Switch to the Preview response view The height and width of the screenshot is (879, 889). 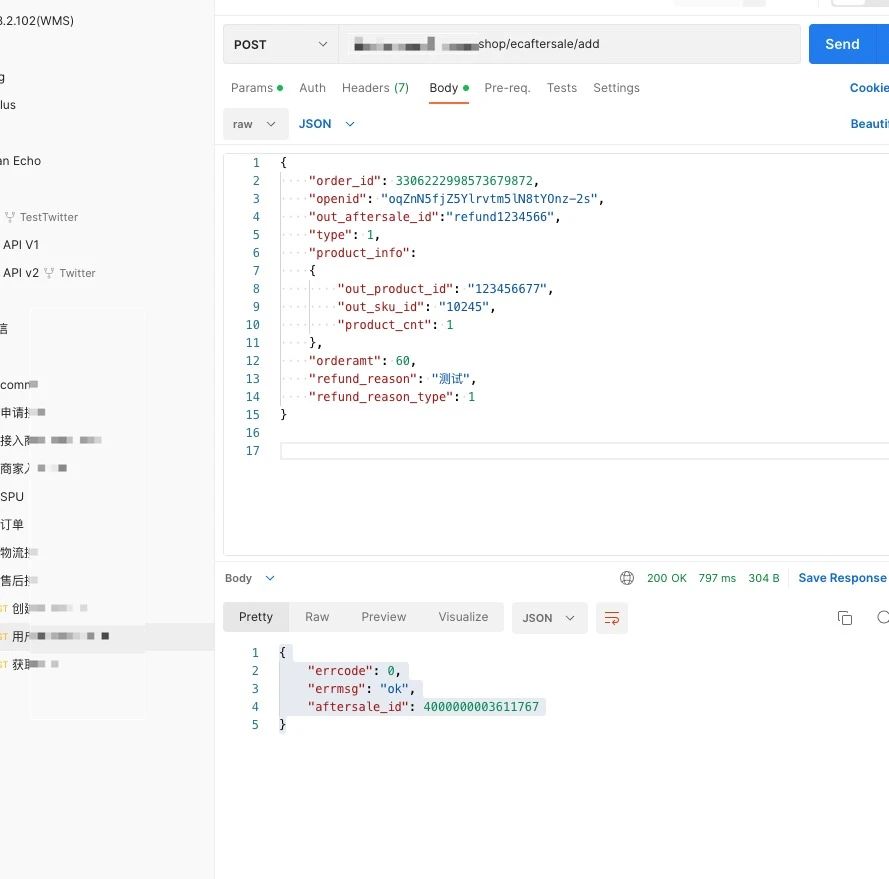point(384,617)
